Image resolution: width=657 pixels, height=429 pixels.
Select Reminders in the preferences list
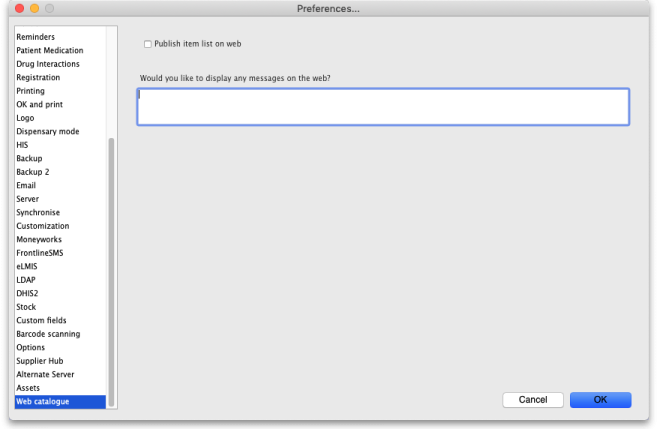36,37
